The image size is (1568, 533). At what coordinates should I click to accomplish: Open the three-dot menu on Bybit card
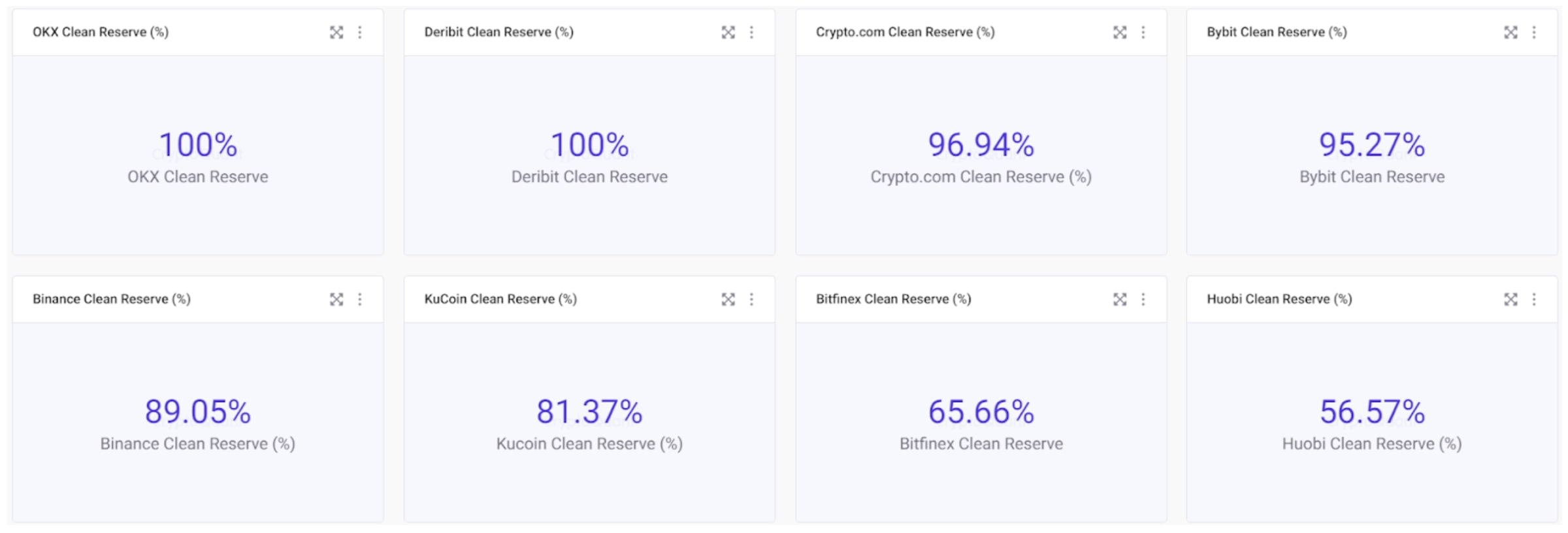point(1534,32)
